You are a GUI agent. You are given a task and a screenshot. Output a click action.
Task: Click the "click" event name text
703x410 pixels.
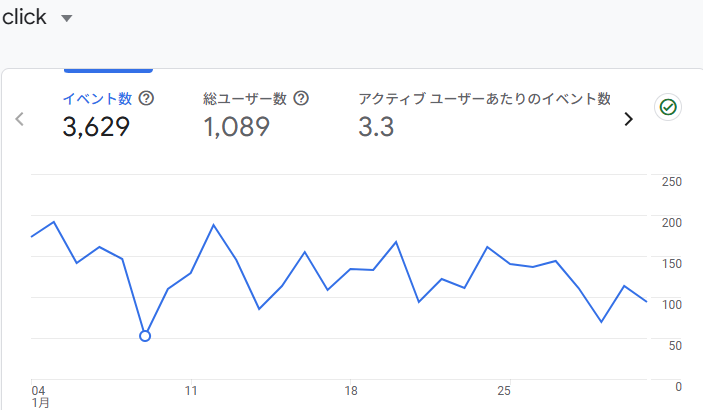click(x=25, y=18)
